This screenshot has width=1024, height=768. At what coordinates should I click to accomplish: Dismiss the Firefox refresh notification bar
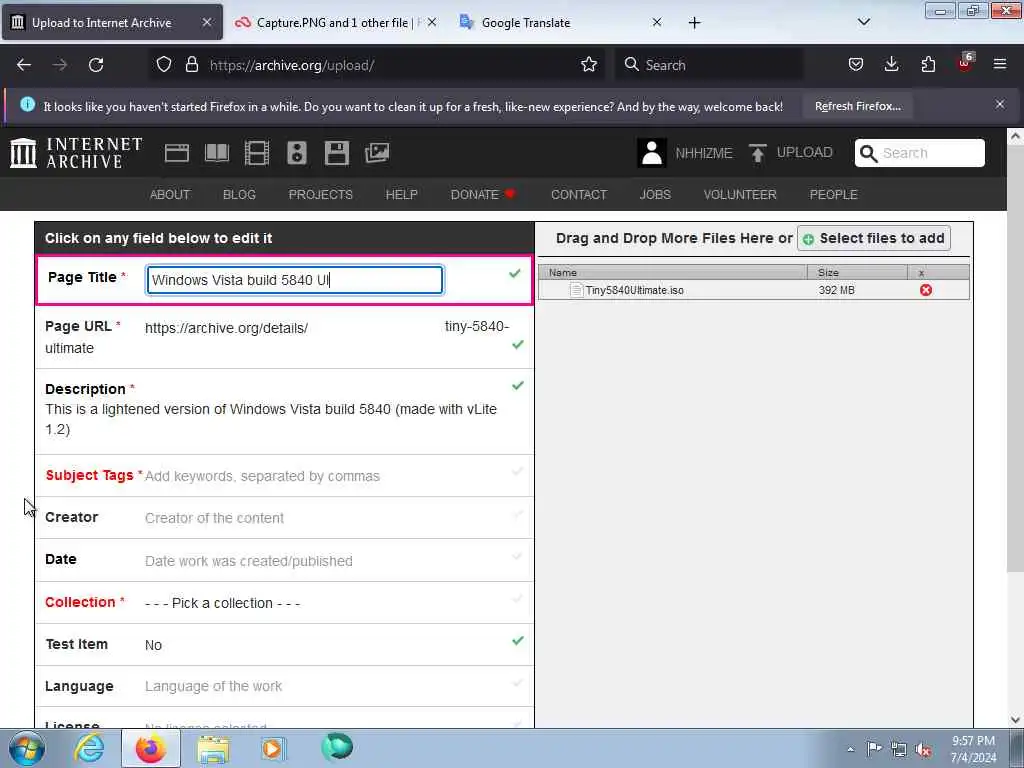point(1000,104)
